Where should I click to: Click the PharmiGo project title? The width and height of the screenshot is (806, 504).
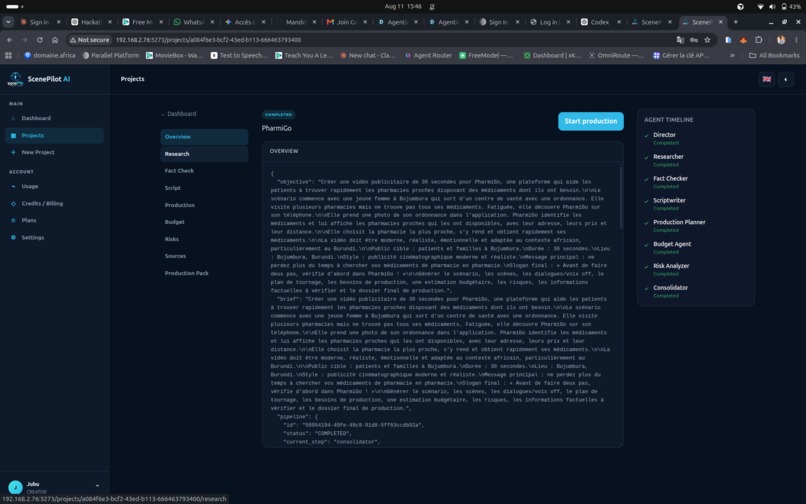click(277, 129)
